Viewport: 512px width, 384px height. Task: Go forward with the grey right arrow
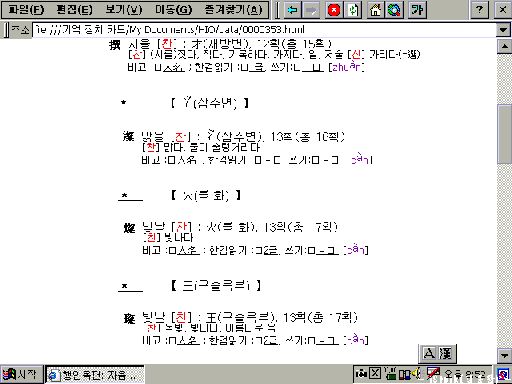[311, 10]
